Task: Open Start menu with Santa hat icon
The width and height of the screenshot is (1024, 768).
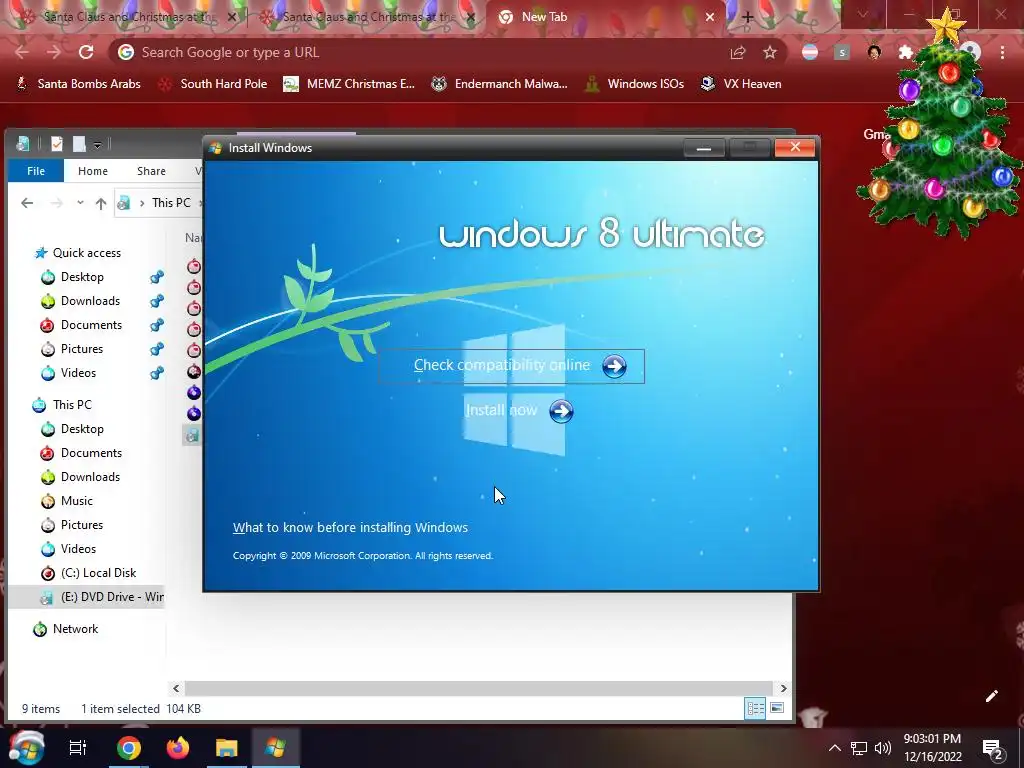Action: point(26,748)
